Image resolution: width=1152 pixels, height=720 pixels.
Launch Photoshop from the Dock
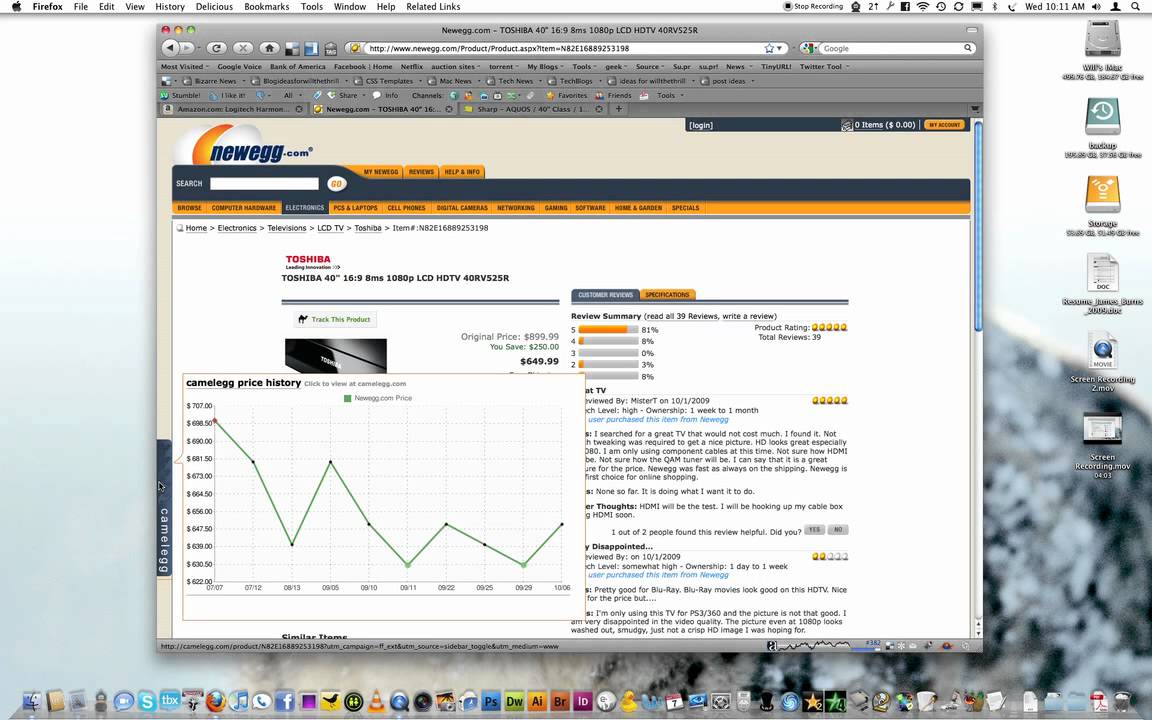click(x=491, y=701)
